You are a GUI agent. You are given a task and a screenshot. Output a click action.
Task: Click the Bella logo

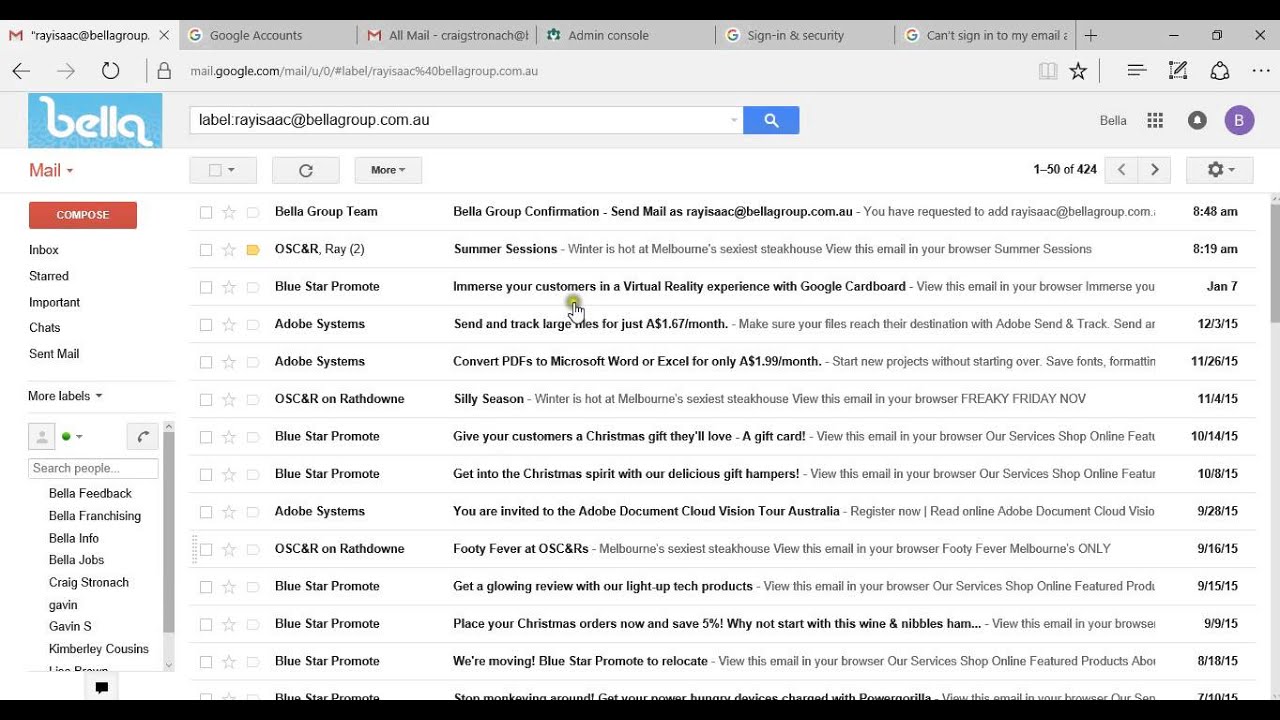95,121
